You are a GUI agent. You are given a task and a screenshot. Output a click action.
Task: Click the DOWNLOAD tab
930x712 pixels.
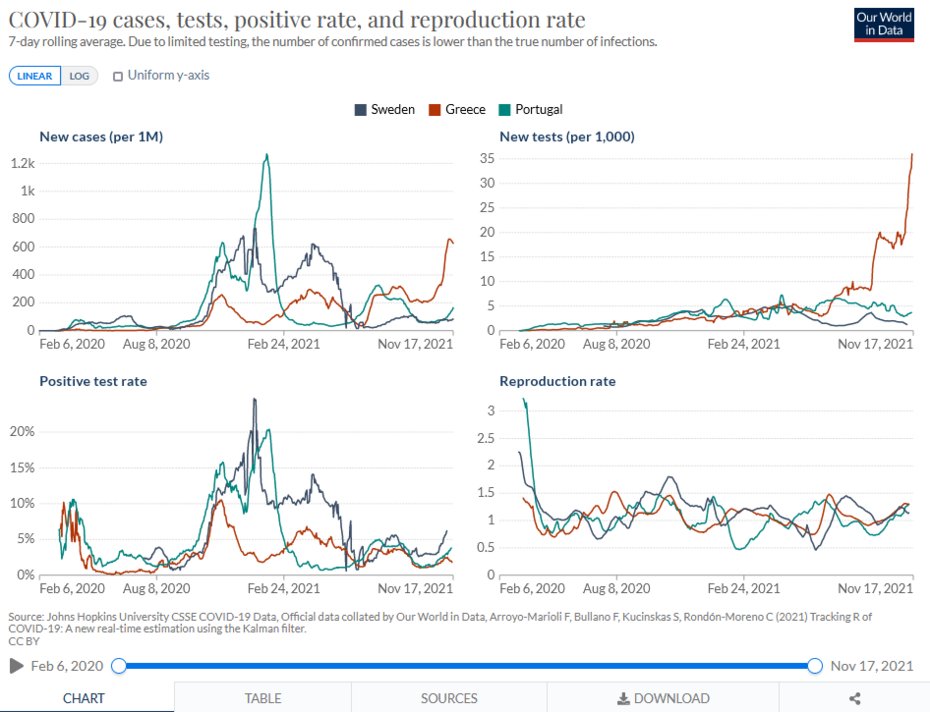(x=663, y=699)
